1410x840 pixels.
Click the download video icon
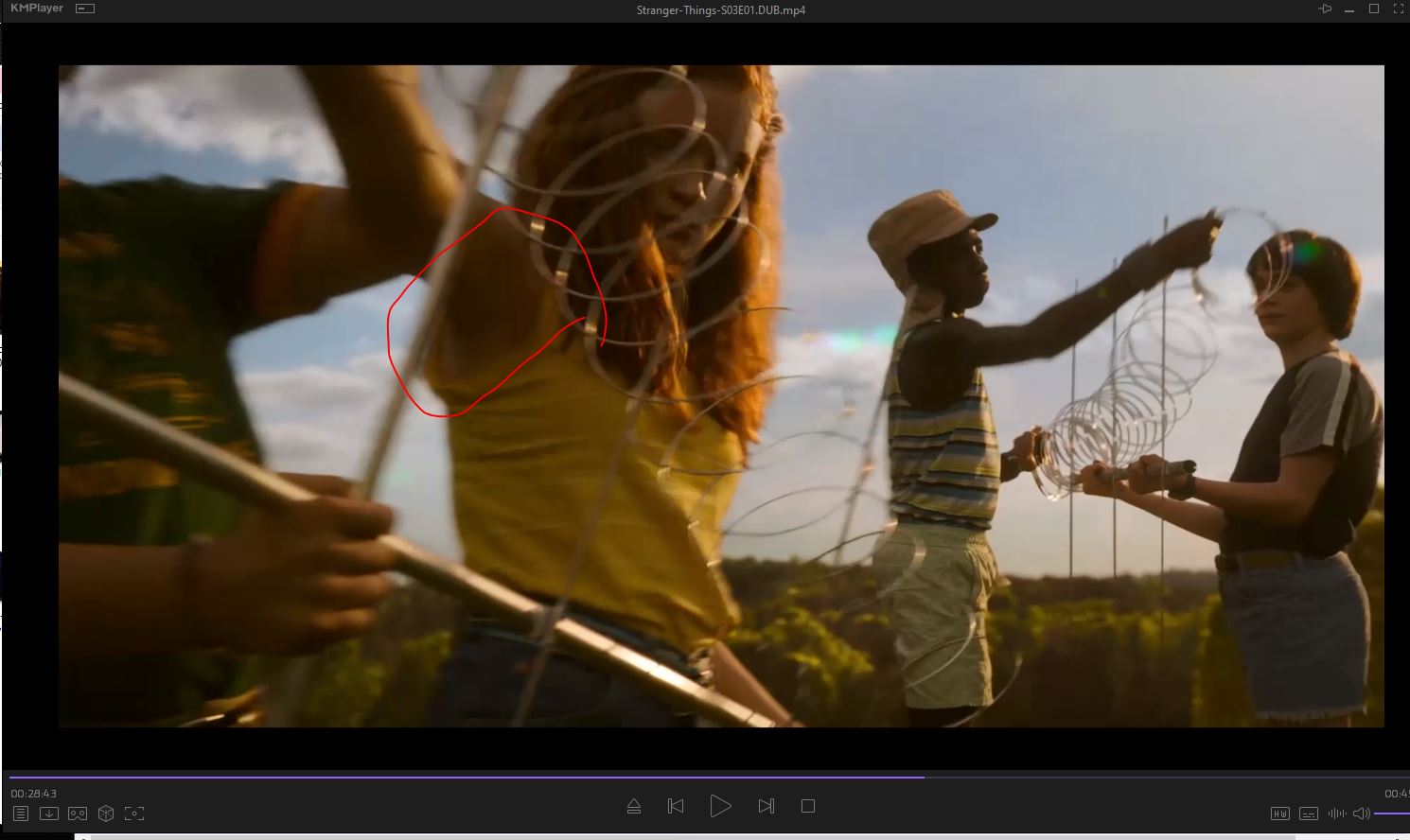49,814
